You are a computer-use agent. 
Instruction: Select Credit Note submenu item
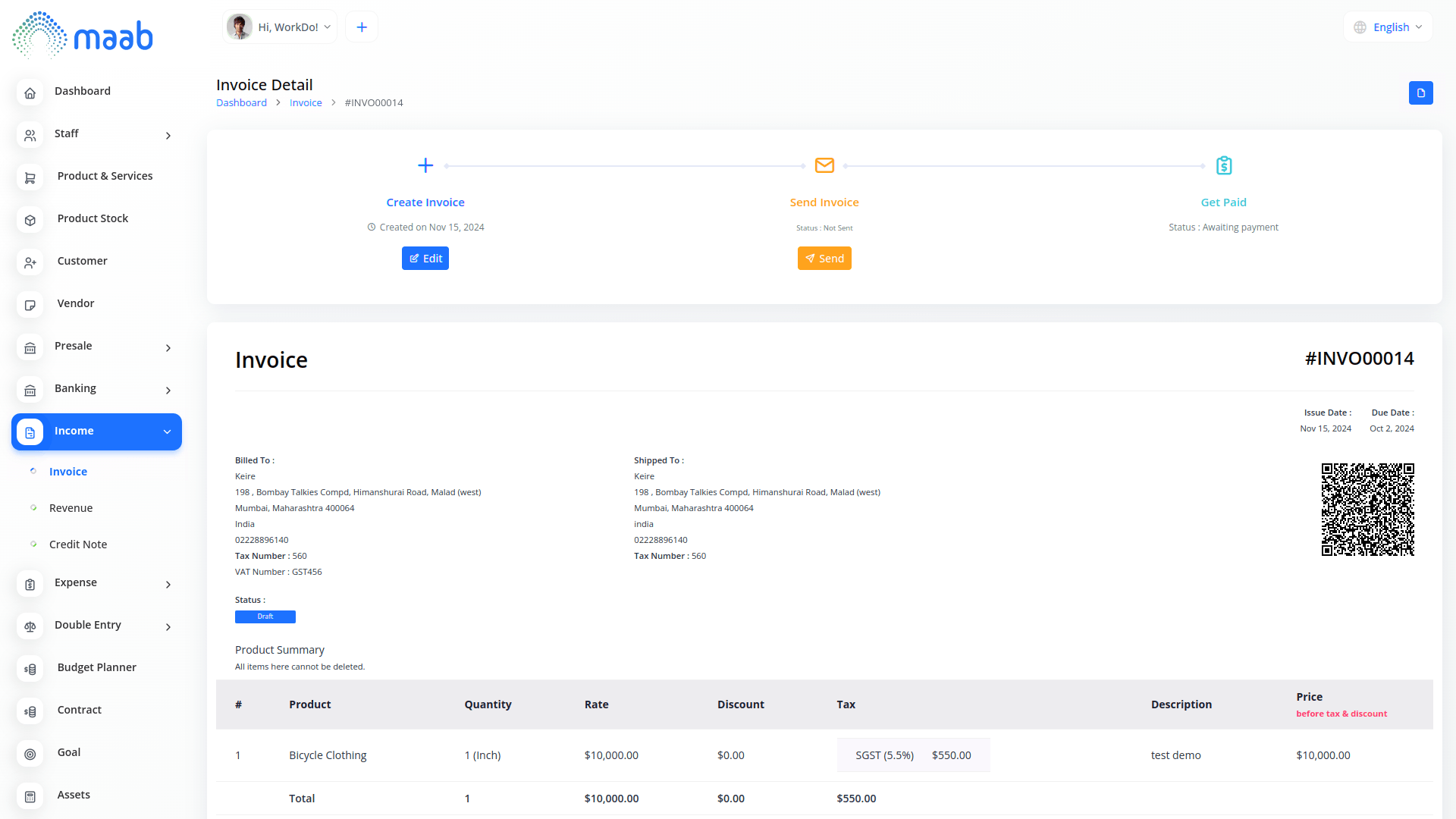(x=78, y=544)
